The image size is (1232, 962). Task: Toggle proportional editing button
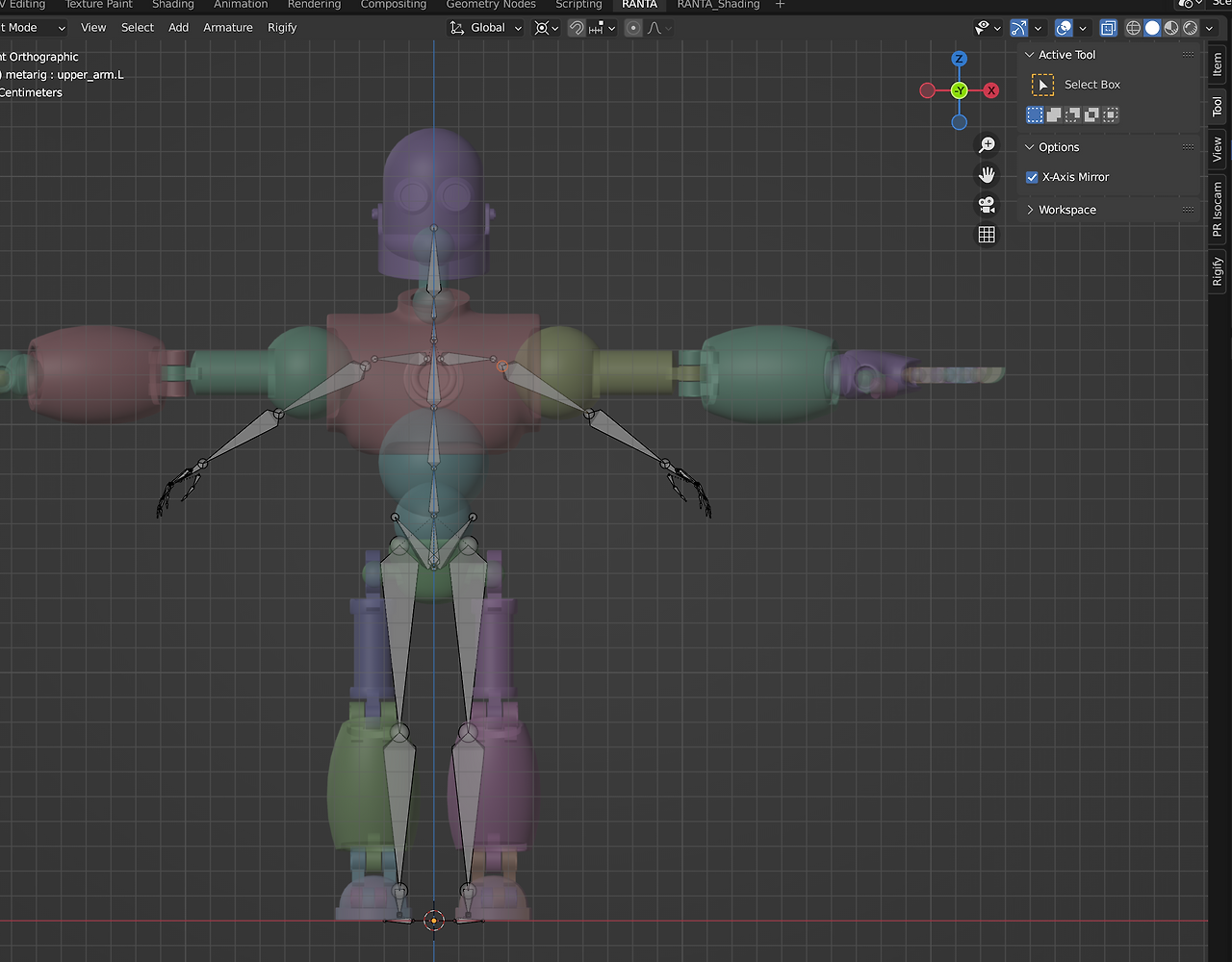(633, 28)
